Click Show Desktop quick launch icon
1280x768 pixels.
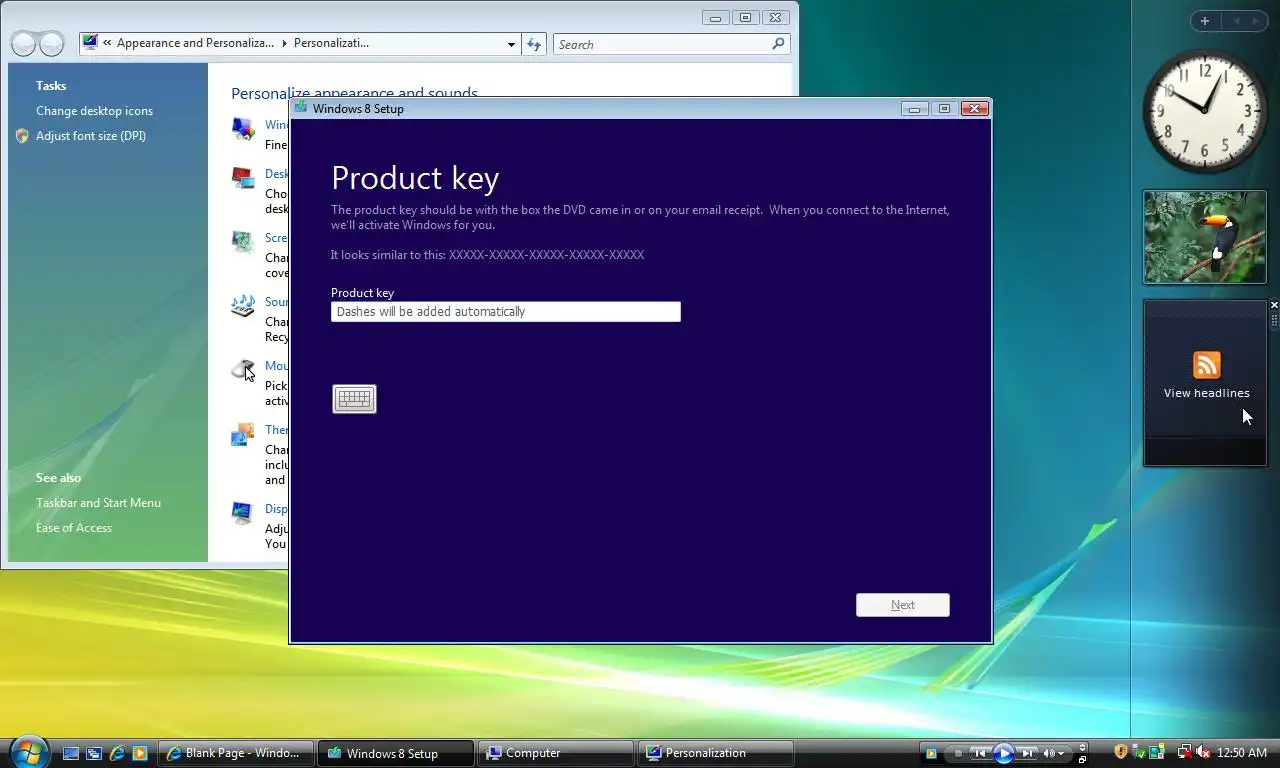(71, 753)
